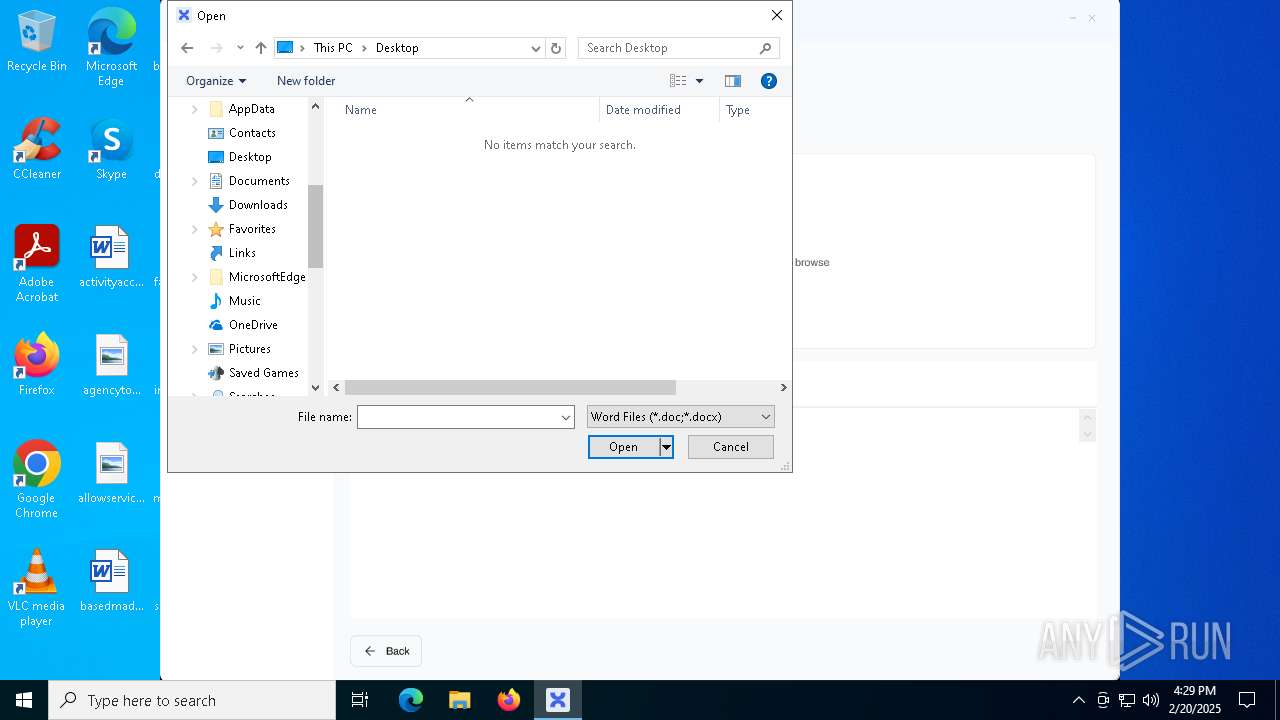Screen dimensions: 1280x720
Task: Cancel the Open dialog
Action: click(x=731, y=447)
